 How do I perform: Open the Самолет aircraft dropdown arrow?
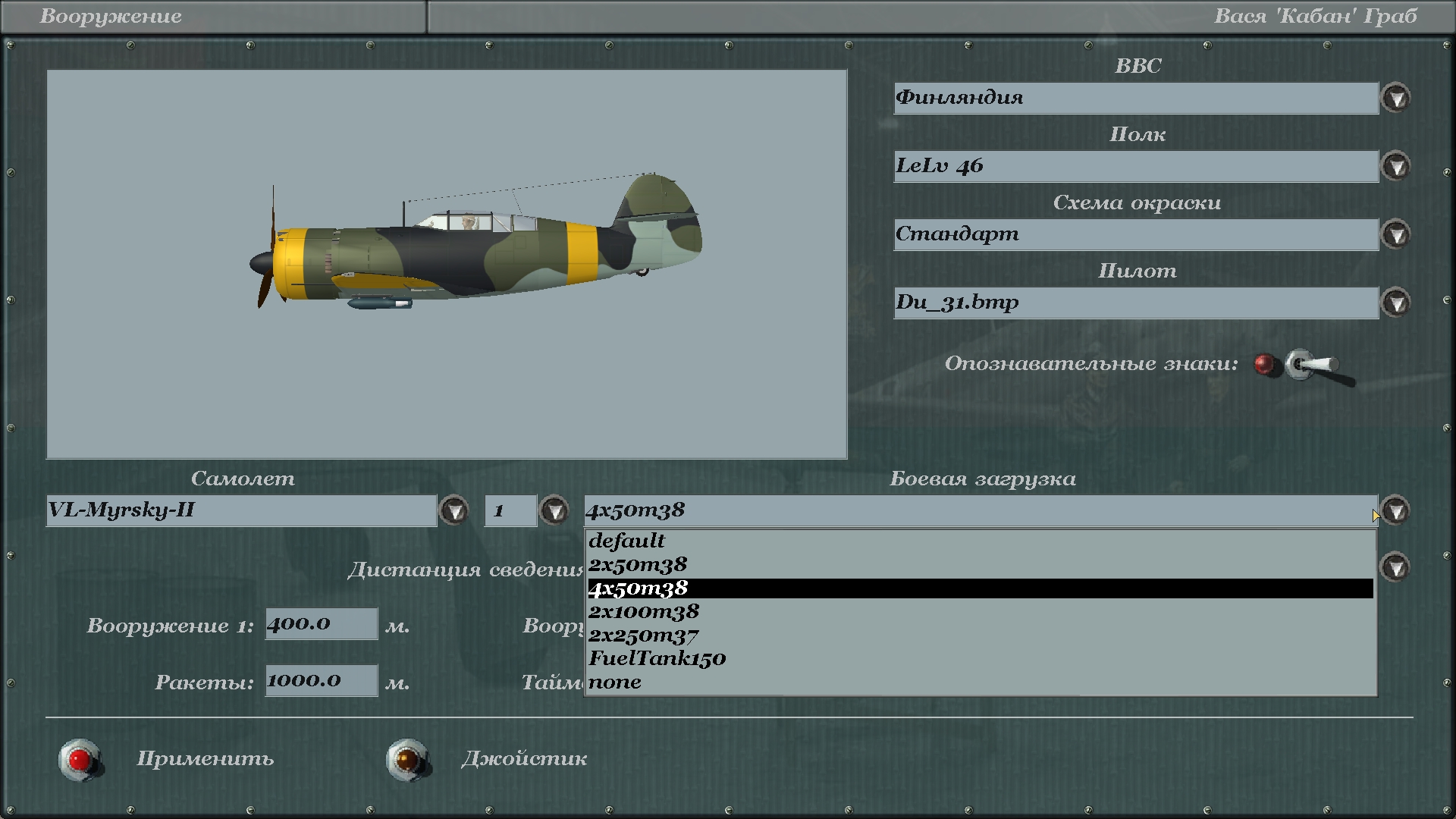pyautogui.click(x=454, y=511)
